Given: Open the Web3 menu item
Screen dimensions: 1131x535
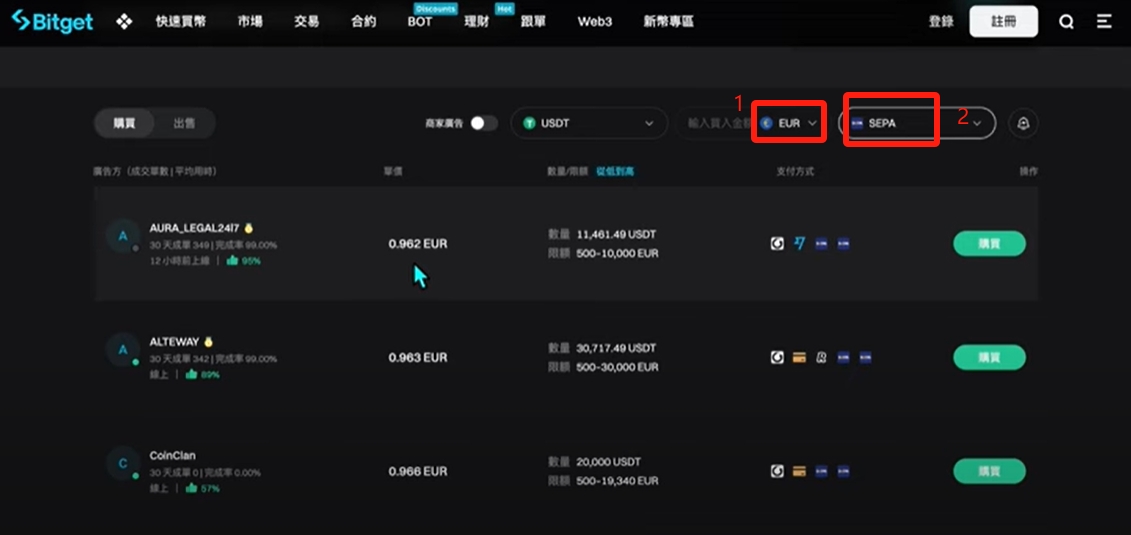Looking at the screenshot, I should (594, 22).
